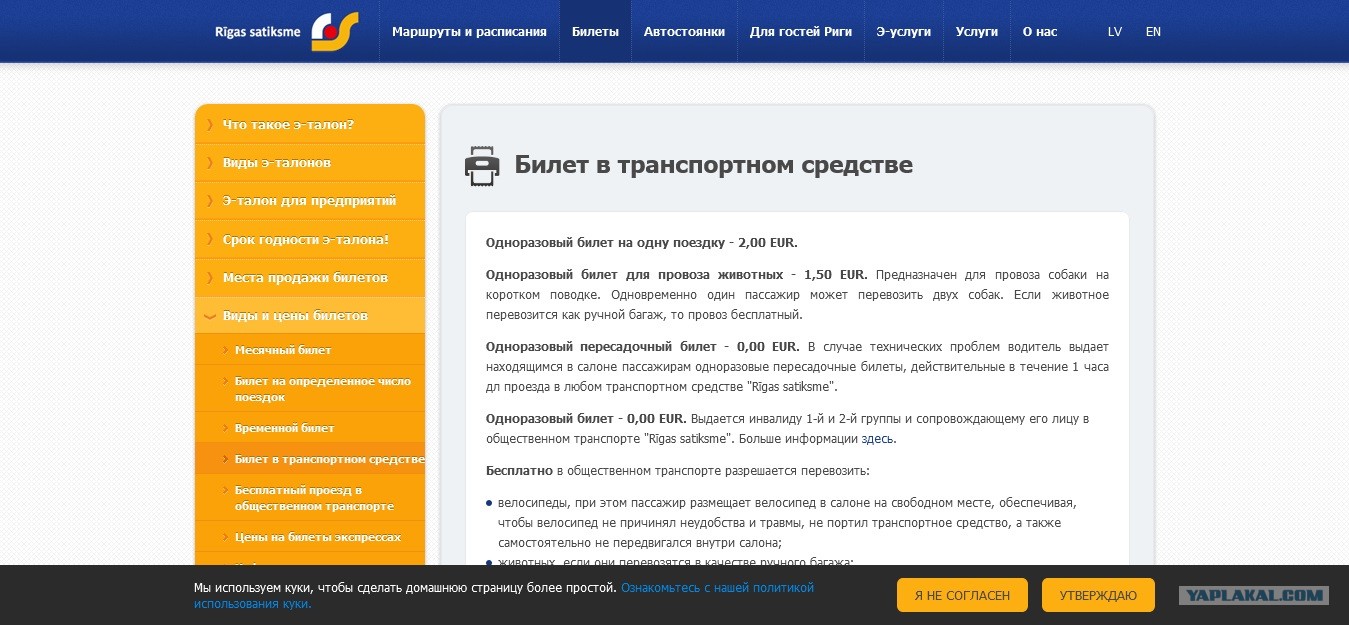
Task: Click the УТВЕРЖДАЮ cookie button
Action: coord(1098,595)
